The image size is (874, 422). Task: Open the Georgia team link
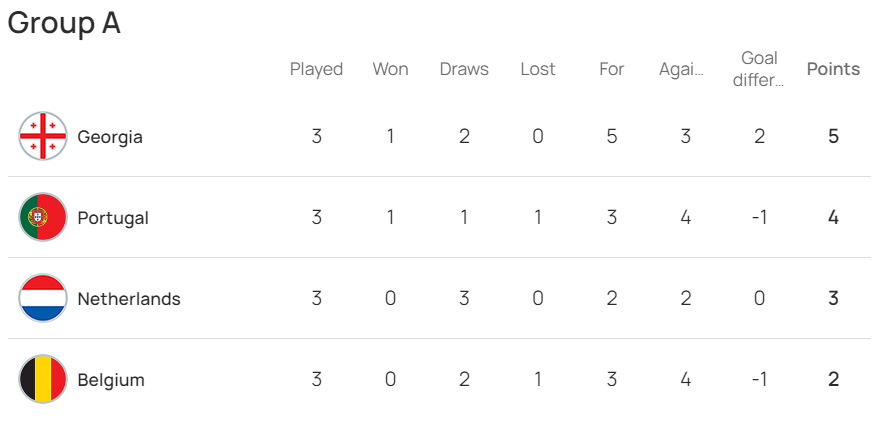pyautogui.click(x=110, y=137)
